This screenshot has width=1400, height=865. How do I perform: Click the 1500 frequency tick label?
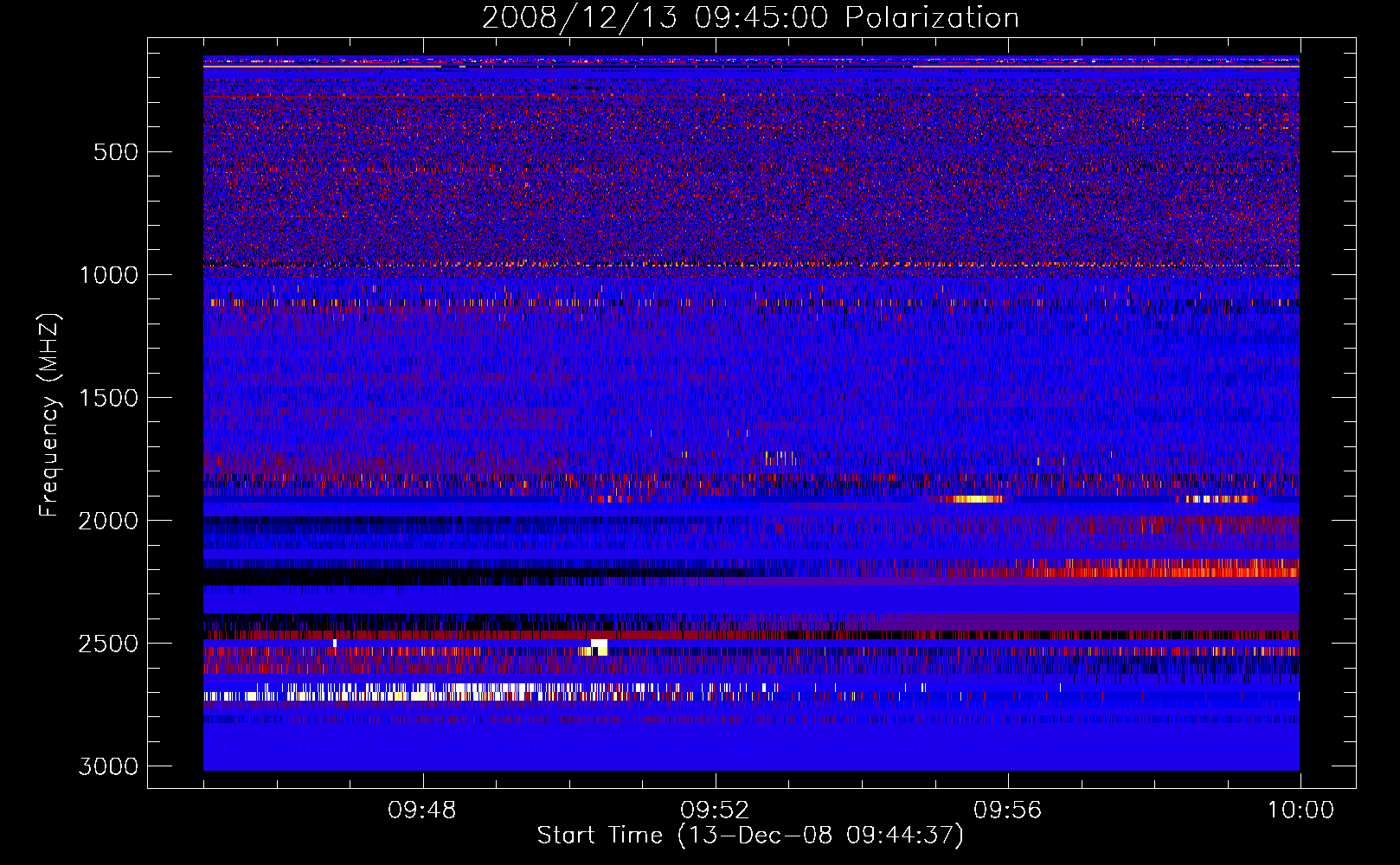click(x=109, y=398)
